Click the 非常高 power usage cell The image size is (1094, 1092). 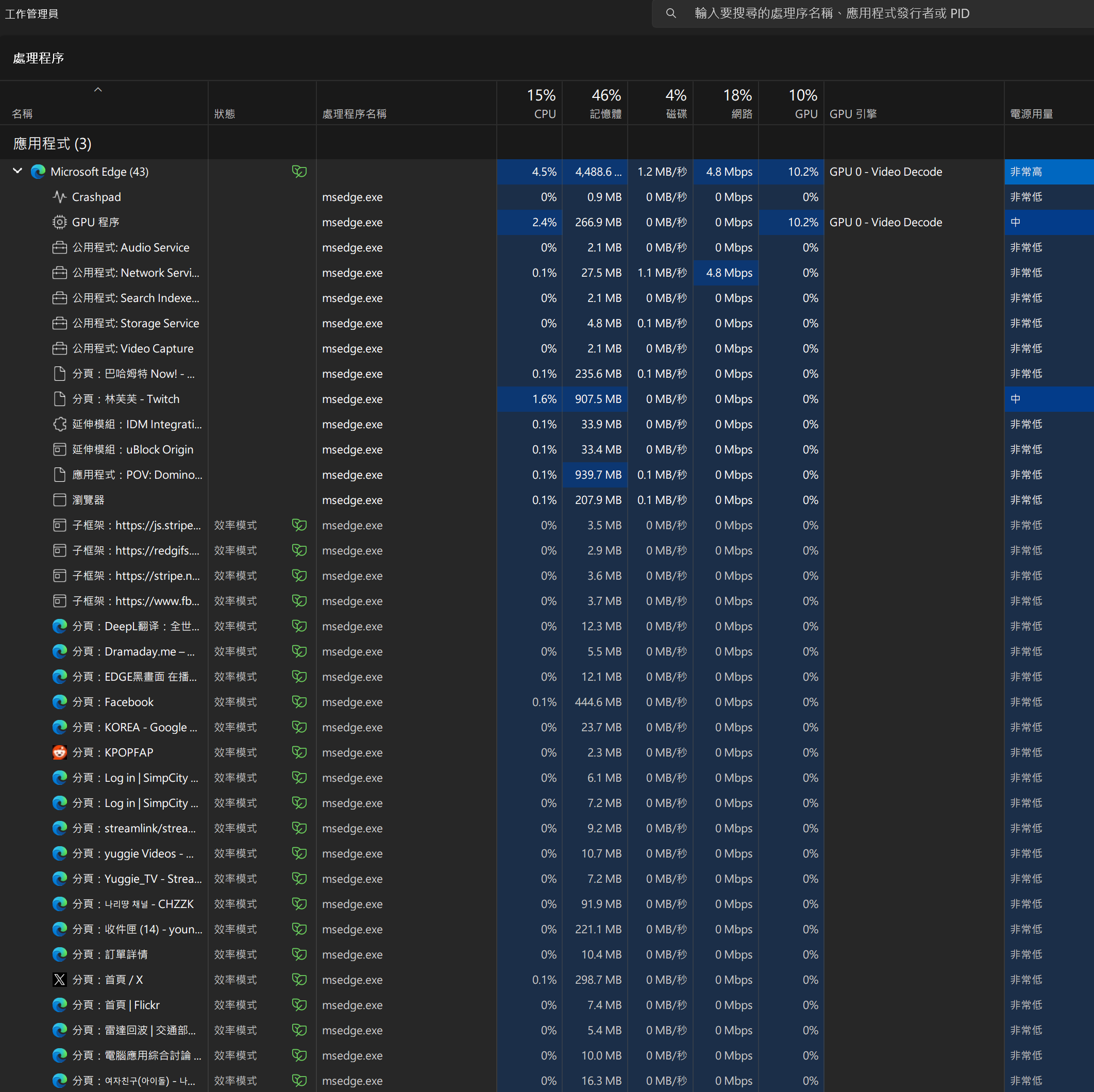point(1049,172)
